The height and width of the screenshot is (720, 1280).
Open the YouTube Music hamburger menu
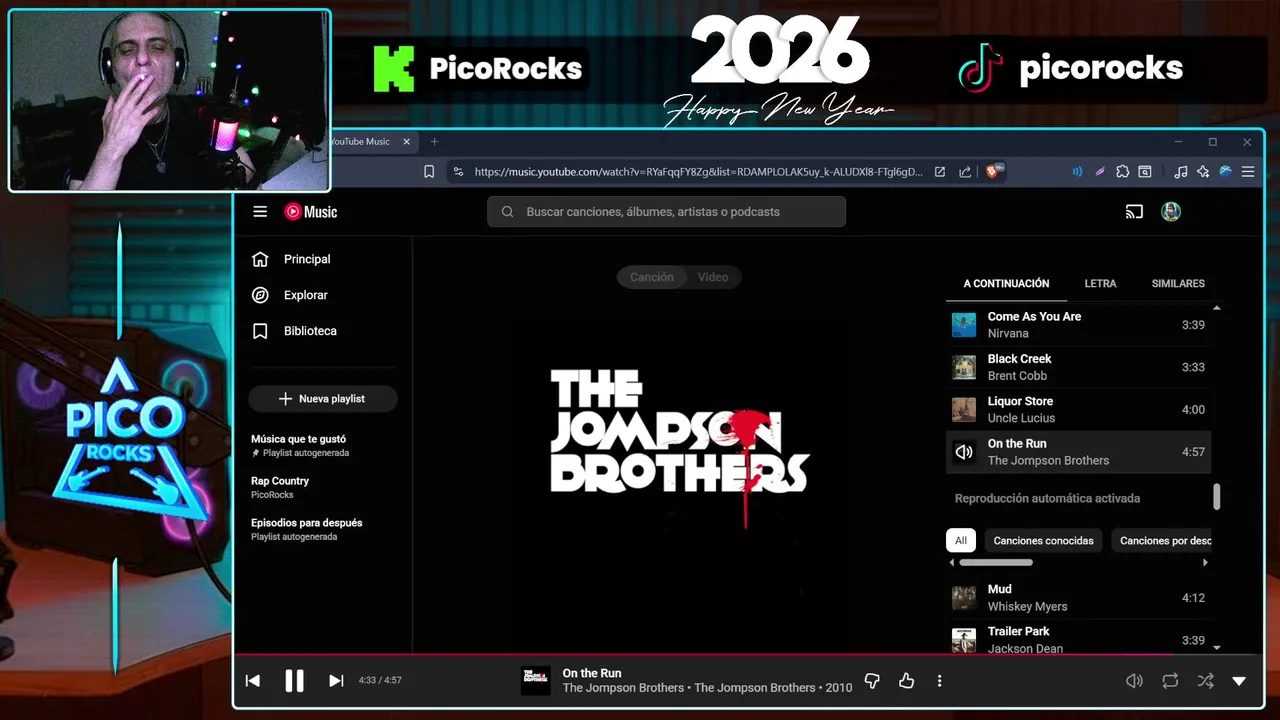coord(260,211)
